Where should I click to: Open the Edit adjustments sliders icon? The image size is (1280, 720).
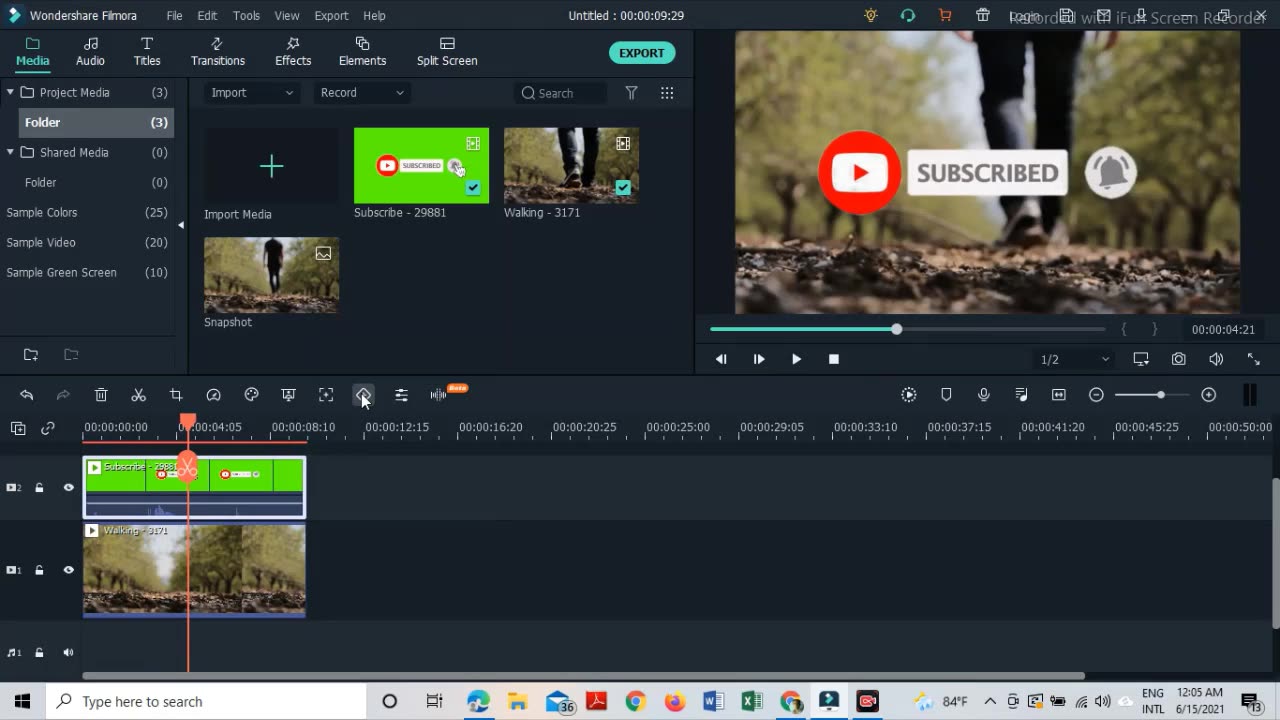[x=401, y=395]
